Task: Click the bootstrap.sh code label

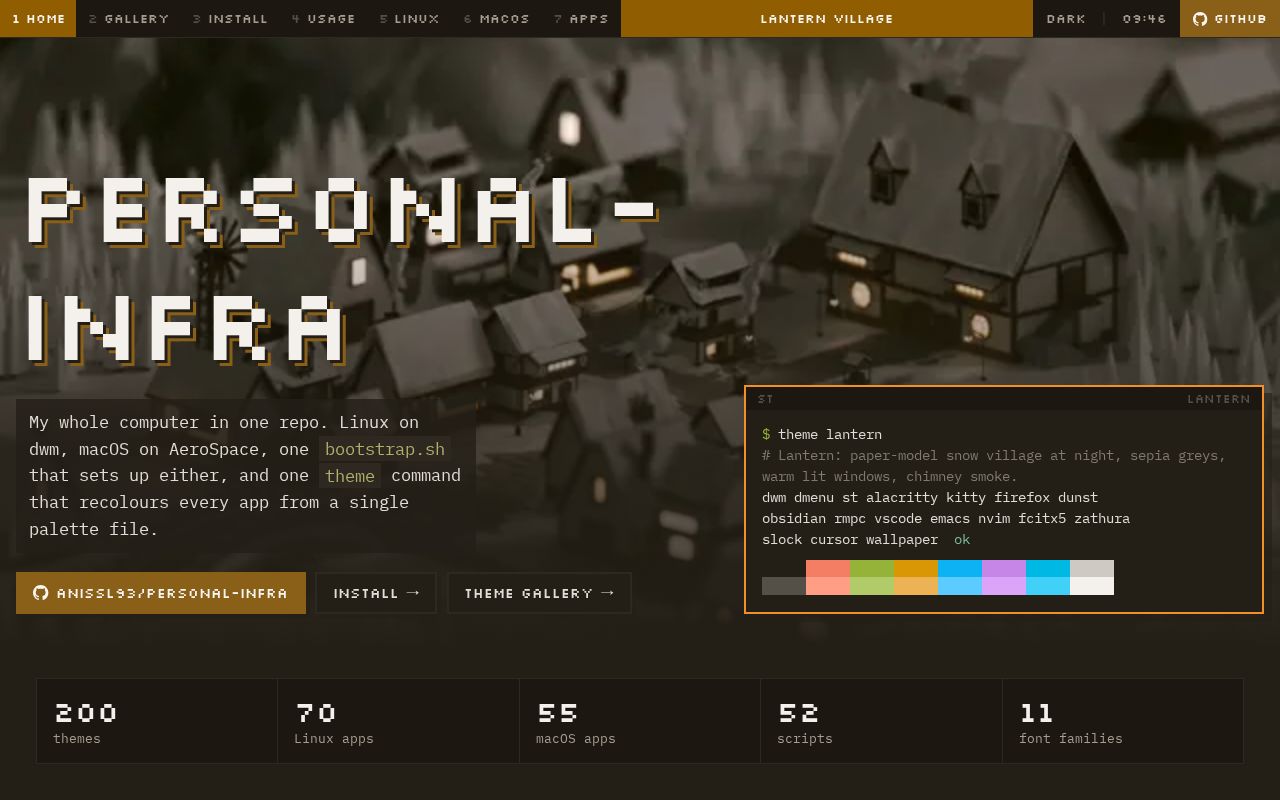Action: pos(385,449)
